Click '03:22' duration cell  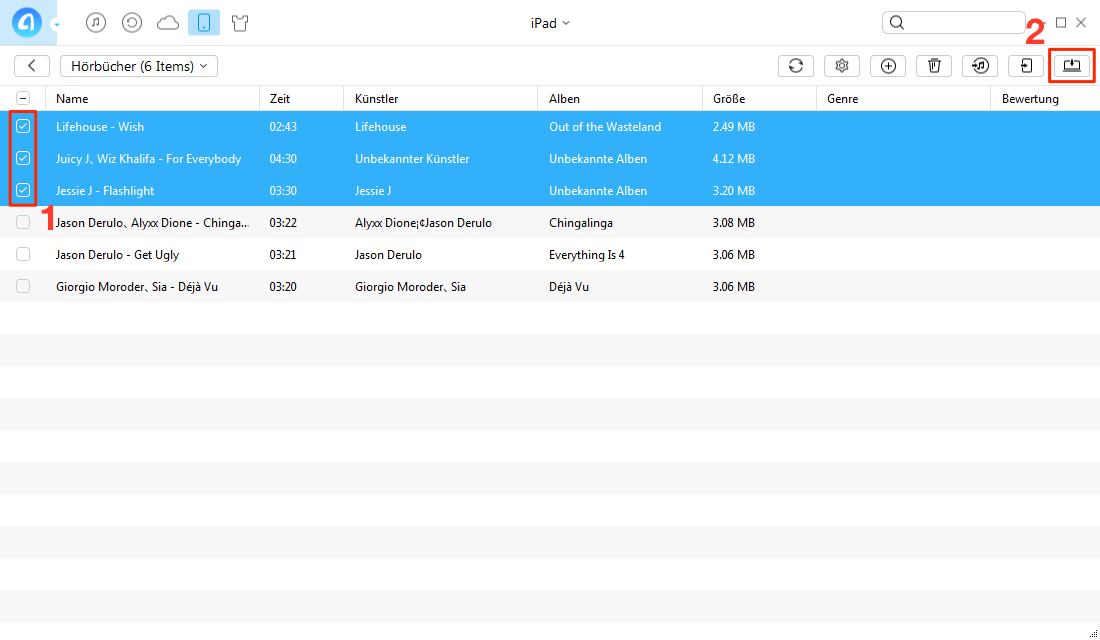pos(283,222)
